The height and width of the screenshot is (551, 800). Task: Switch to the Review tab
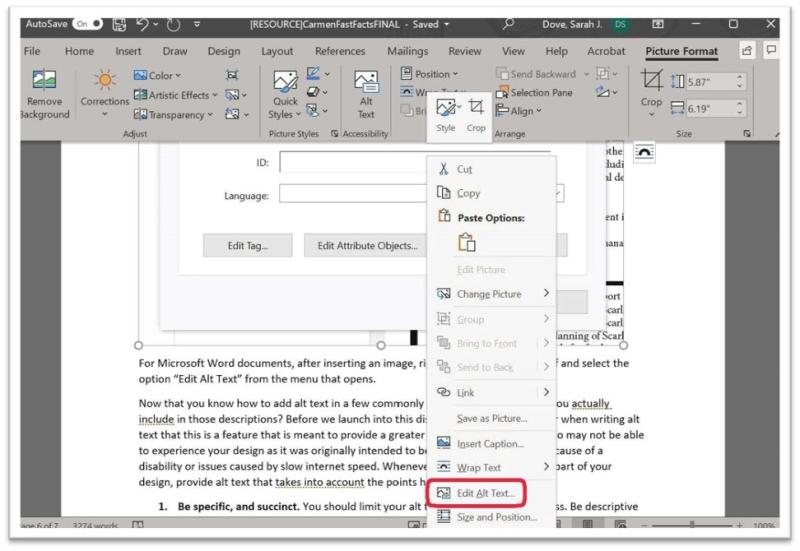464,51
